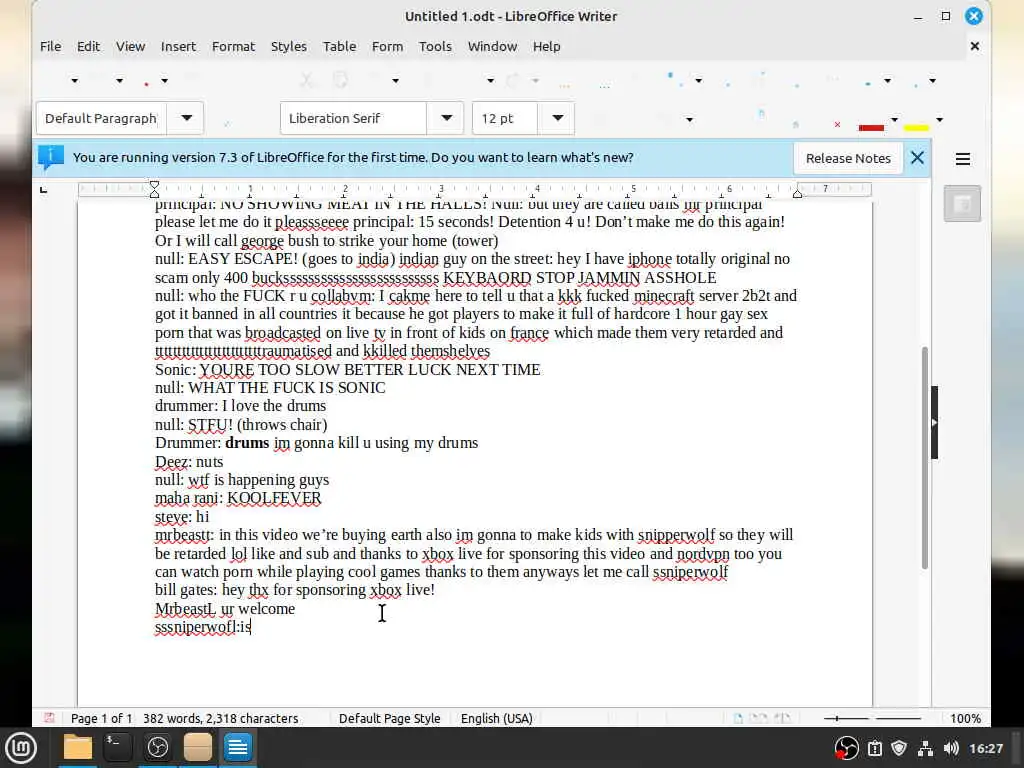Open the Linux Mint start menu

[x=21, y=748]
